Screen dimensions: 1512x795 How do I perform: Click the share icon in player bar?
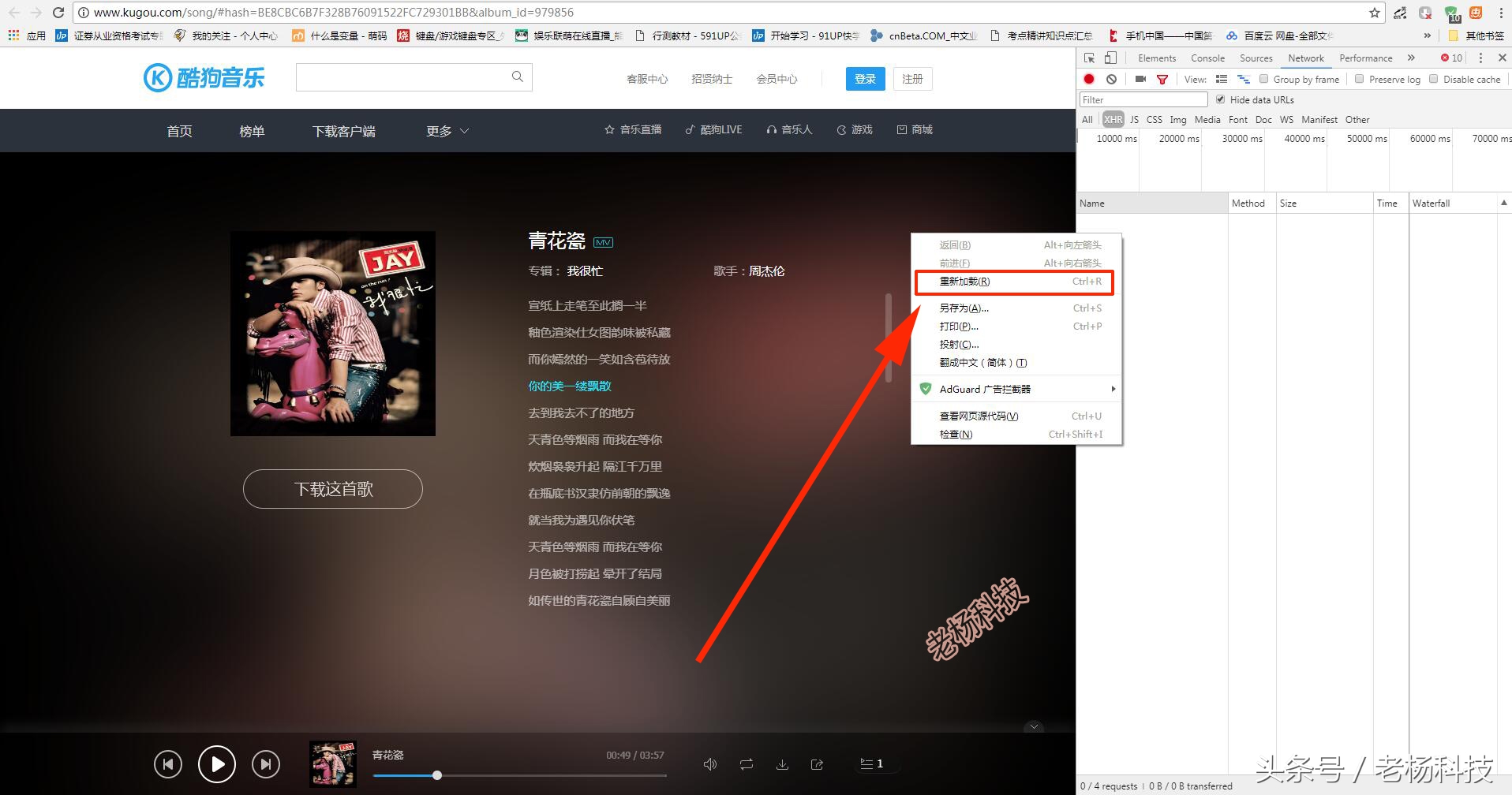click(817, 763)
